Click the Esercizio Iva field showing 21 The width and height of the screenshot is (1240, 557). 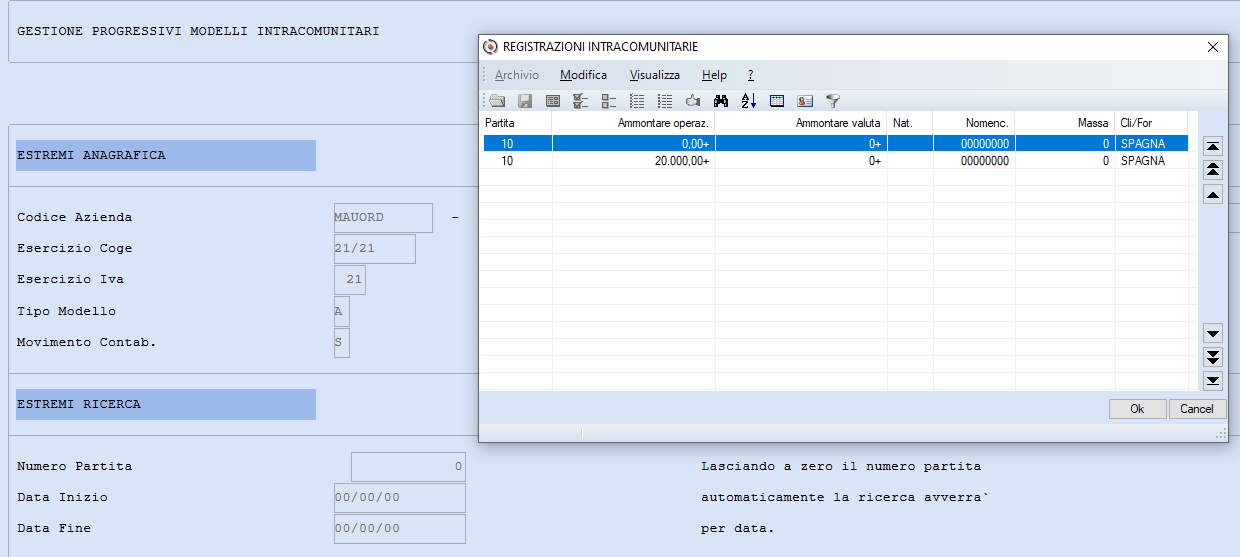[x=350, y=280]
